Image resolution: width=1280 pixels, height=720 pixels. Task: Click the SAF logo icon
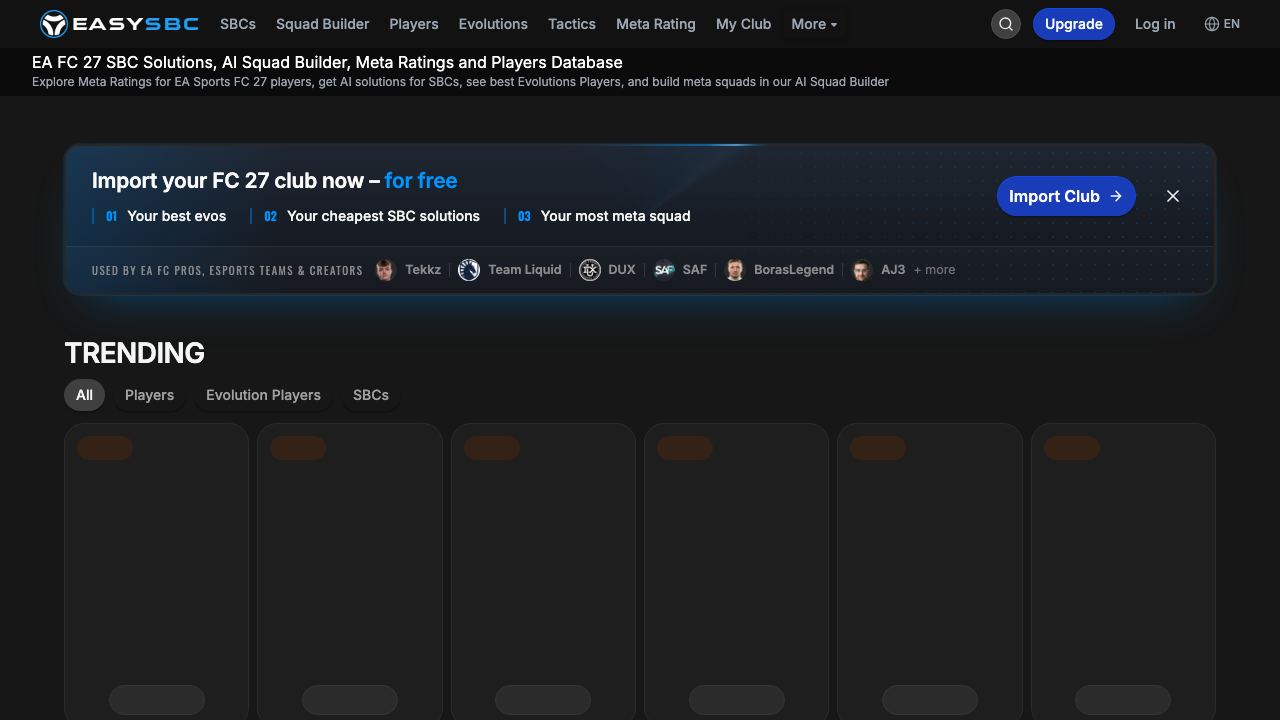(x=664, y=270)
